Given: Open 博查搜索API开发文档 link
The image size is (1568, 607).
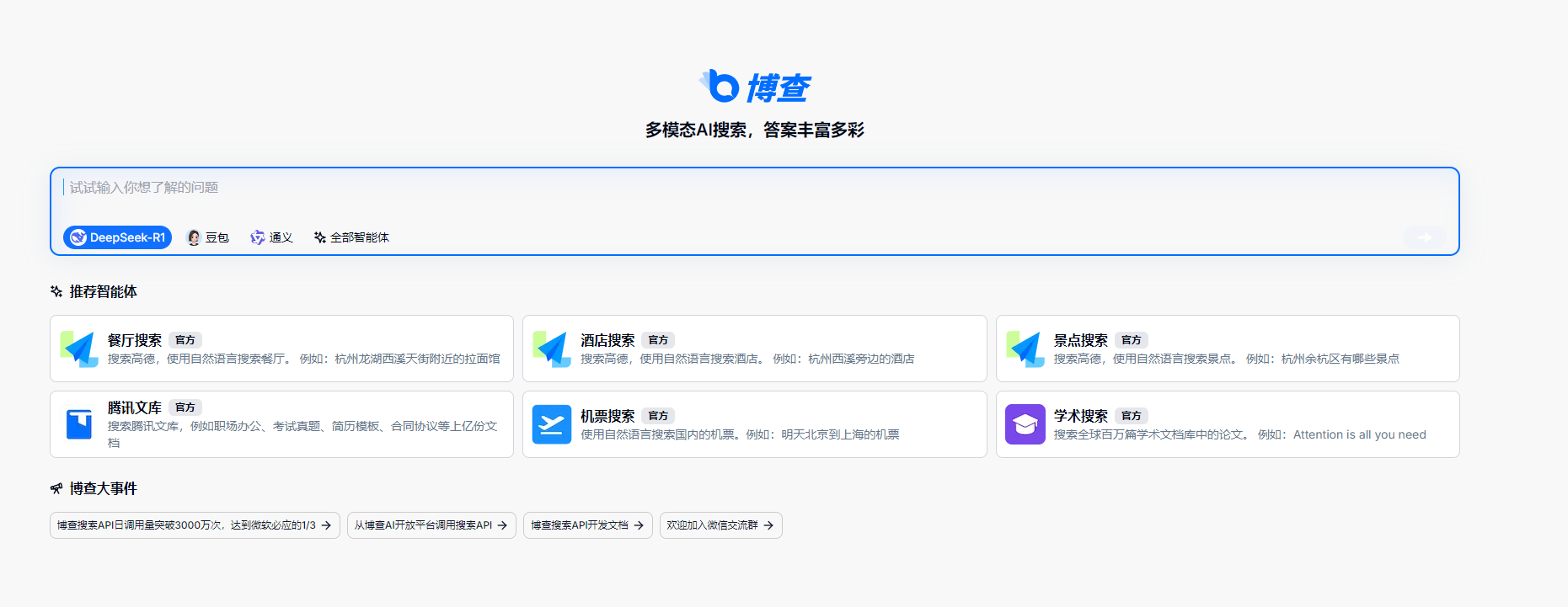Looking at the screenshot, I should click(587, 525).
